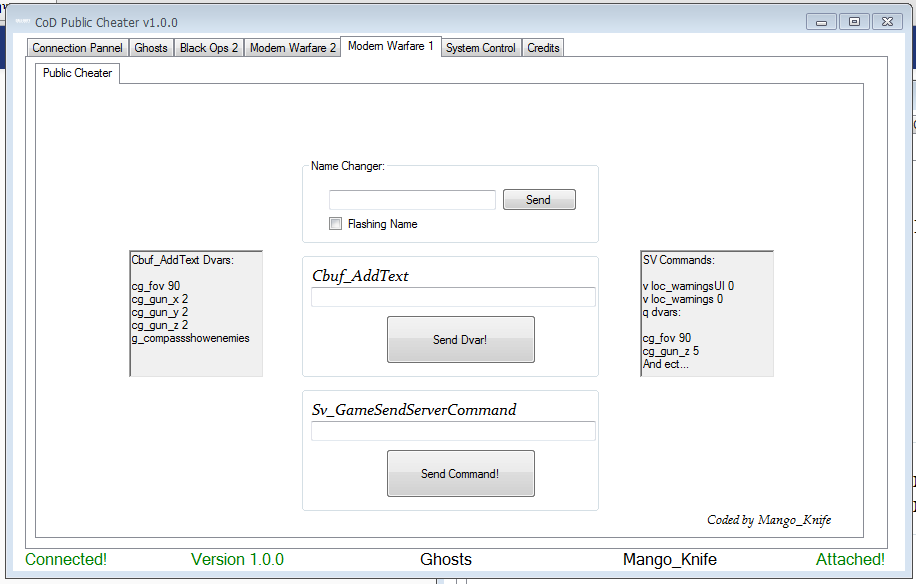Enable the Flashing Name checkbox
916x584 pixels.
click(x=335, y=224)
